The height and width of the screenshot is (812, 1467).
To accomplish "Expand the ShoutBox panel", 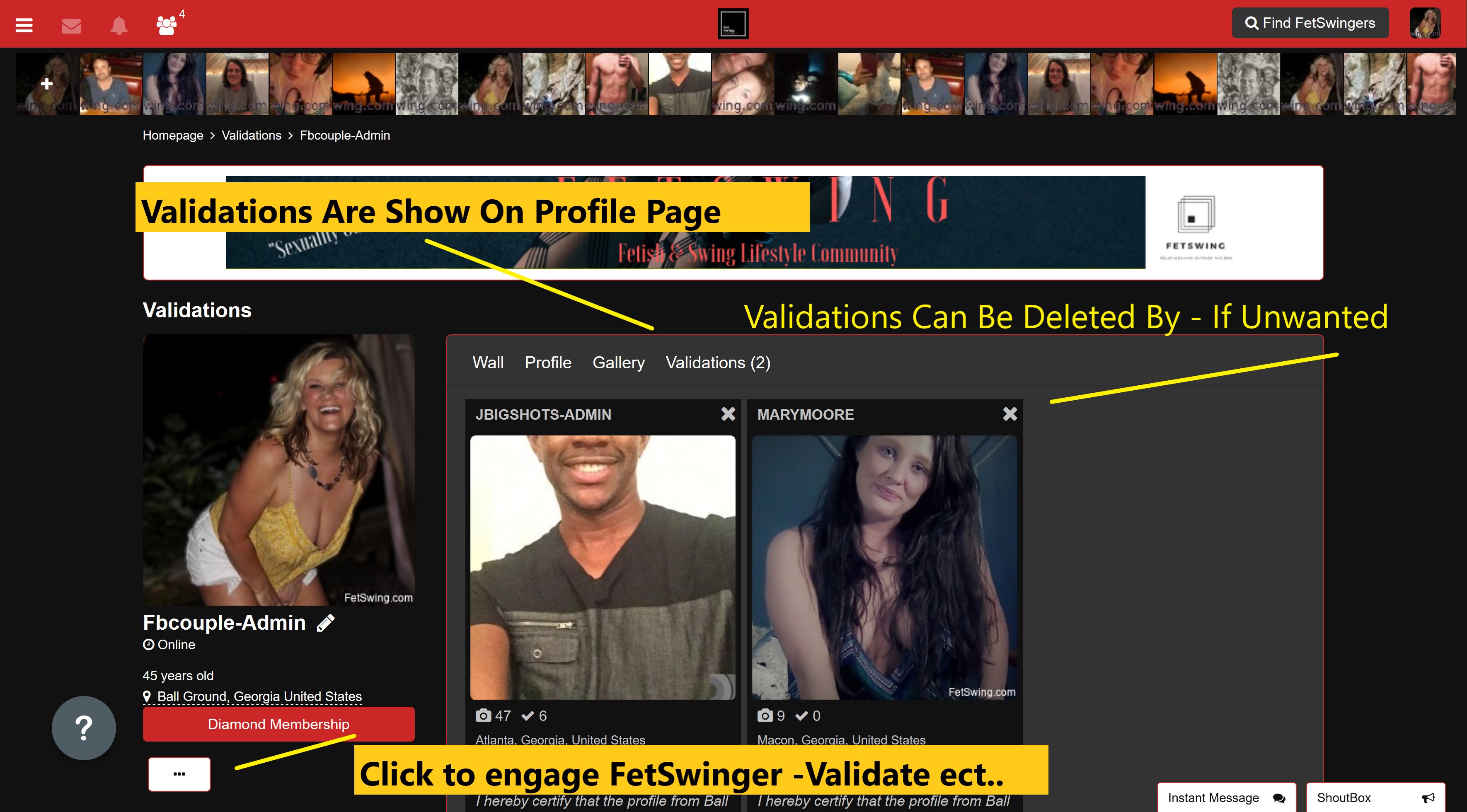I will tap(1375, 798).
